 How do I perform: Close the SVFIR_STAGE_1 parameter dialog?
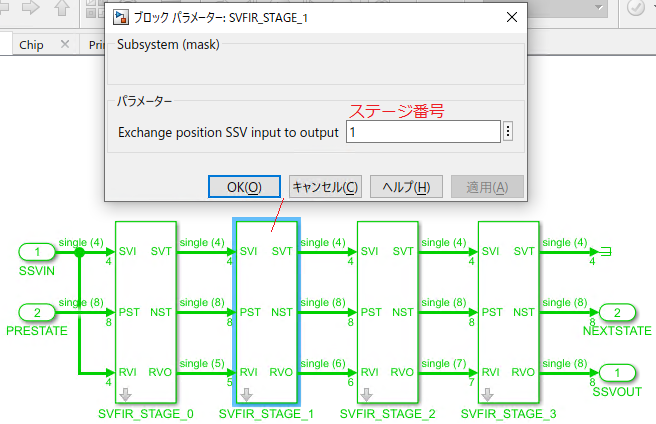pyautogui.click(x=512, y=17)
